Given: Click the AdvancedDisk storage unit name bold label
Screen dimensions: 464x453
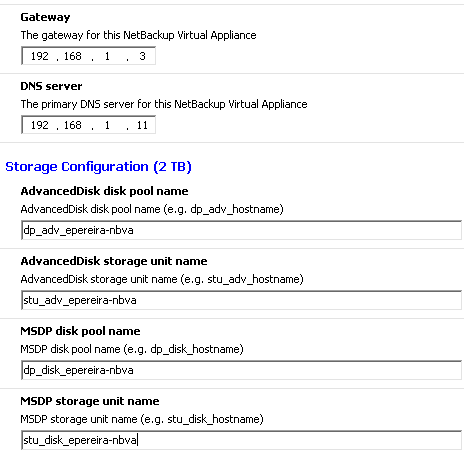Looking at the screenshot, I should (114, 261).
